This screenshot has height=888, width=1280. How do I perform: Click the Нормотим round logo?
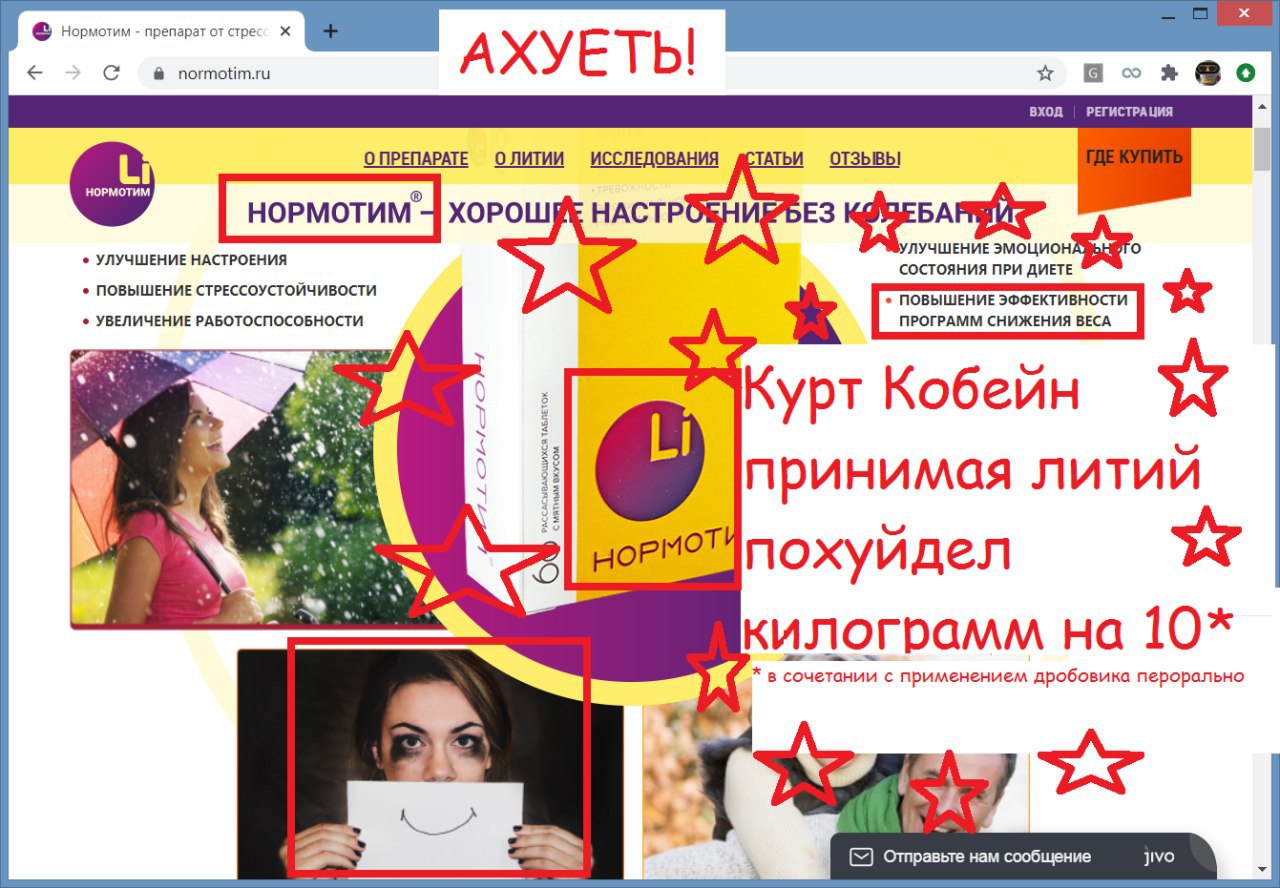point(112,184)
